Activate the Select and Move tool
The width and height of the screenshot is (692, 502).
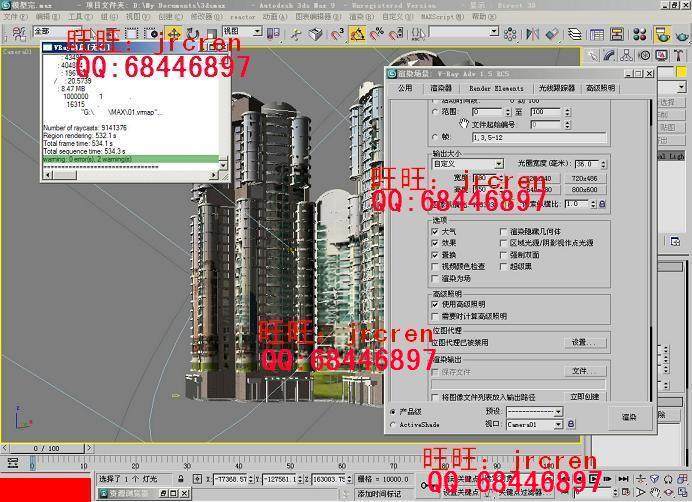(x=173, y=34)
